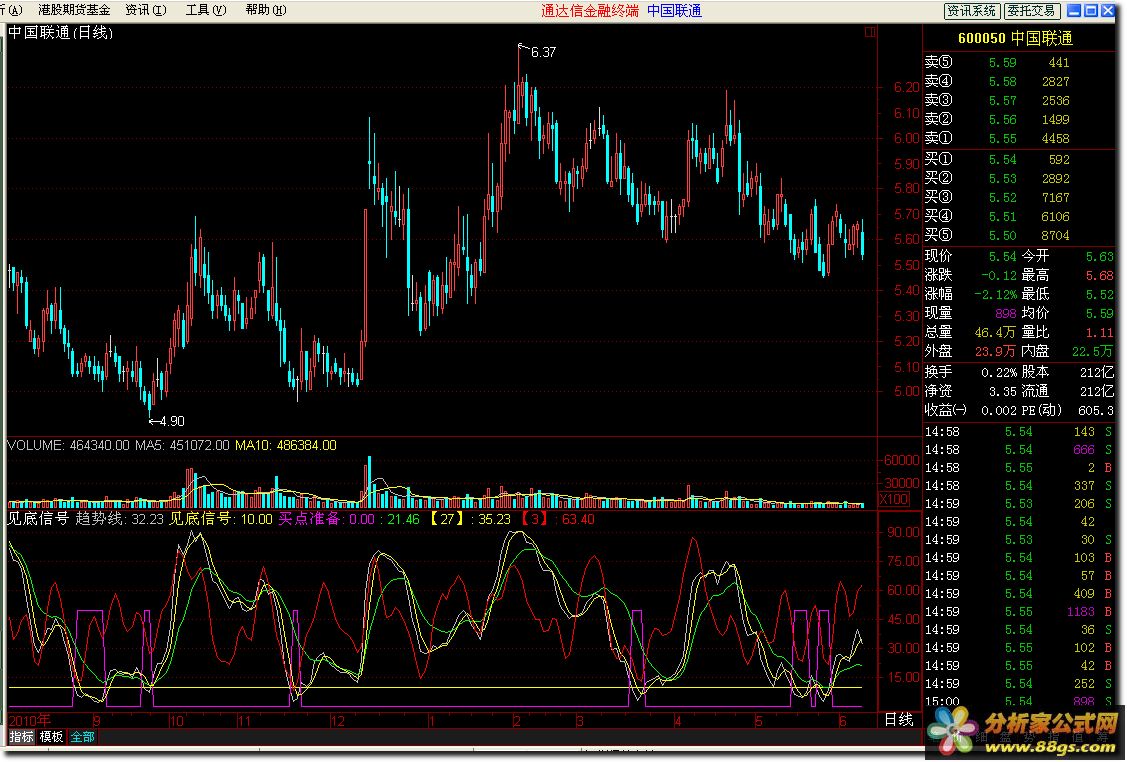Screen dimensions: 1127x762
Task: Switch to the 指标 tab at bottom
Action: point(21,736)
